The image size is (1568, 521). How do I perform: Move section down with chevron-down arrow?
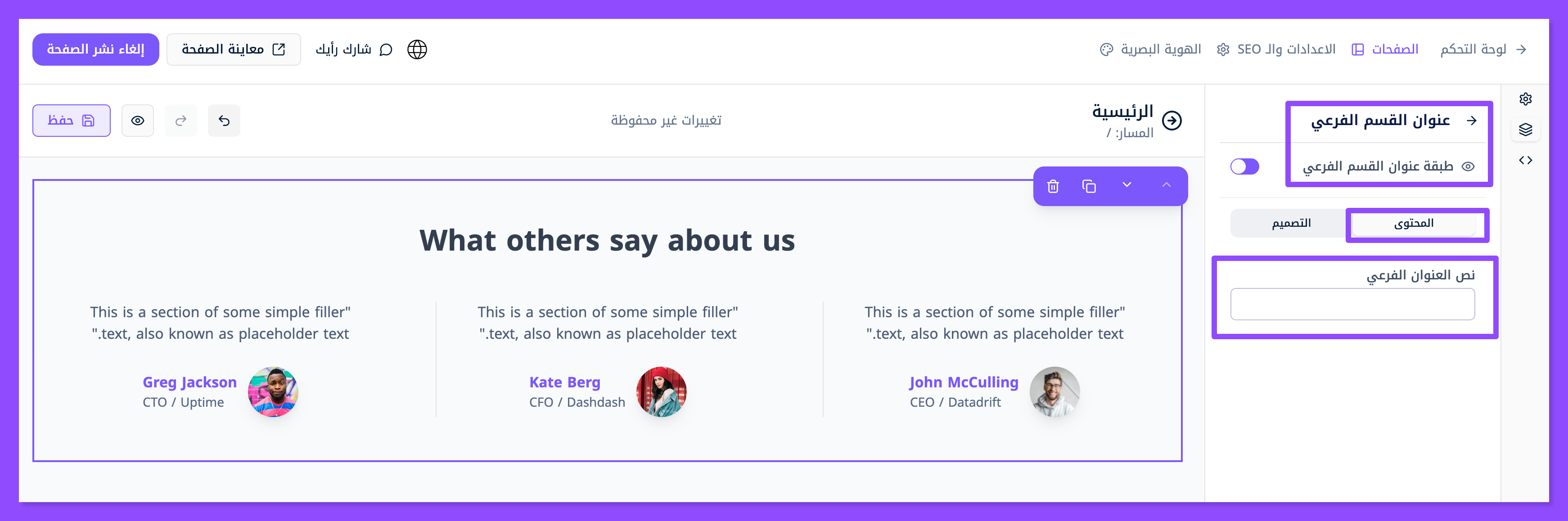point(1126,185)
